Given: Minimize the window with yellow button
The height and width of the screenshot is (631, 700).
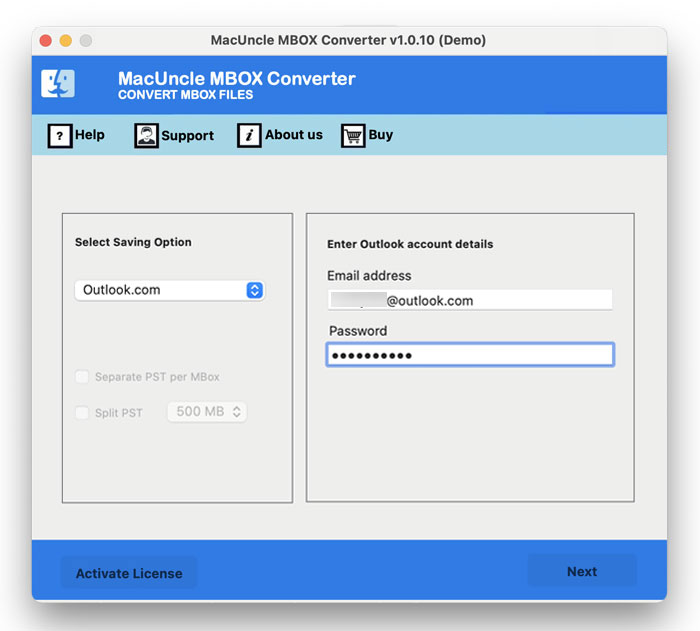Looking at the screenshot, I should tap(66, 41).
